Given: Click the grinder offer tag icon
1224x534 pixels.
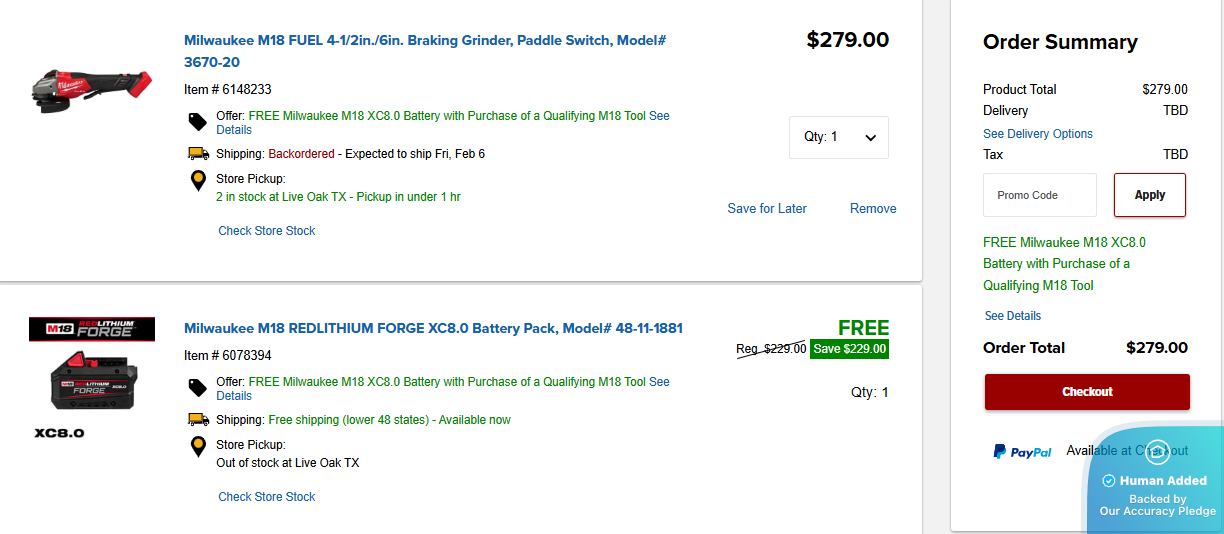Looking at the screenshot, I should click(x=198, y=122).
